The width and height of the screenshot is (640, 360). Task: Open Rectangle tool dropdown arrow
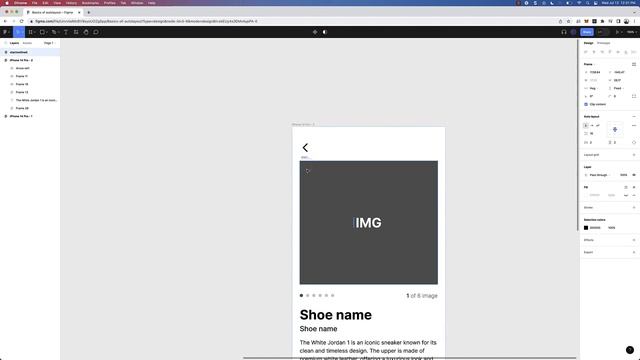tap(47, 32)
